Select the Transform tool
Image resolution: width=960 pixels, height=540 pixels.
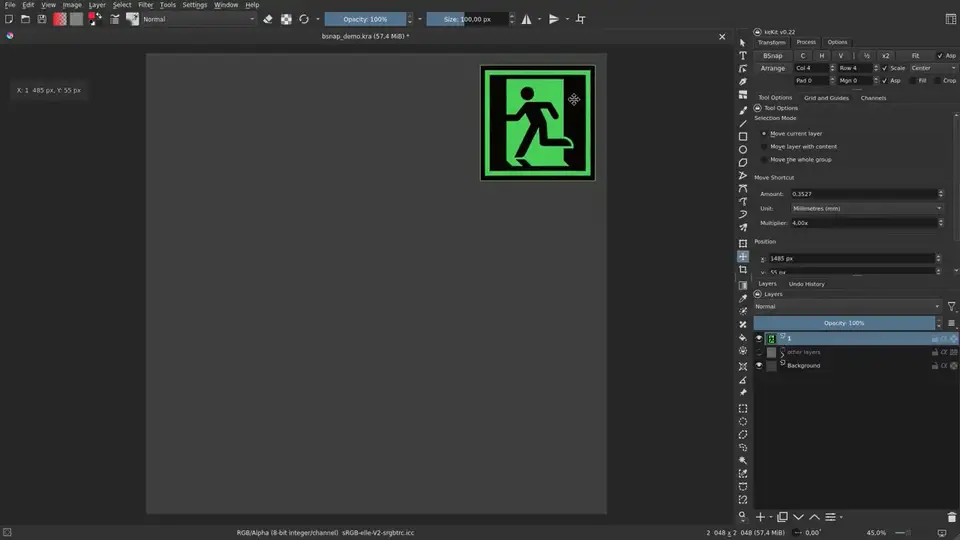[743, 244]
